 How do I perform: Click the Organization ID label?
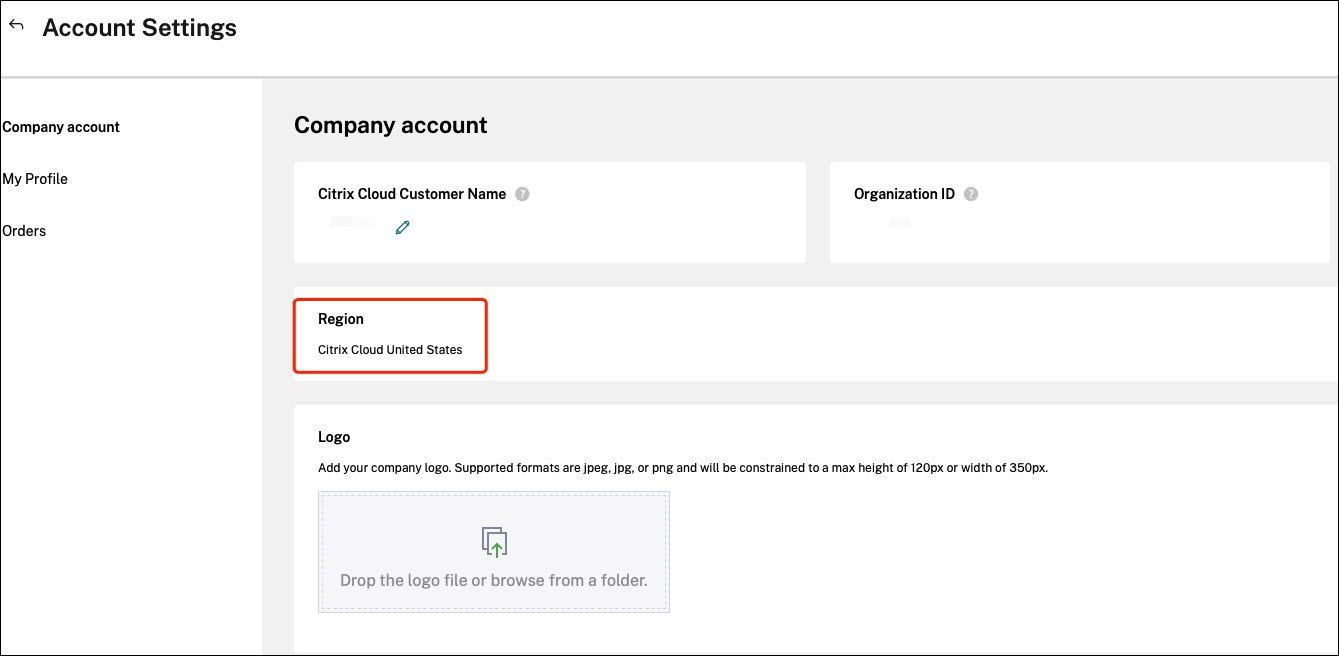click(904, 194)
